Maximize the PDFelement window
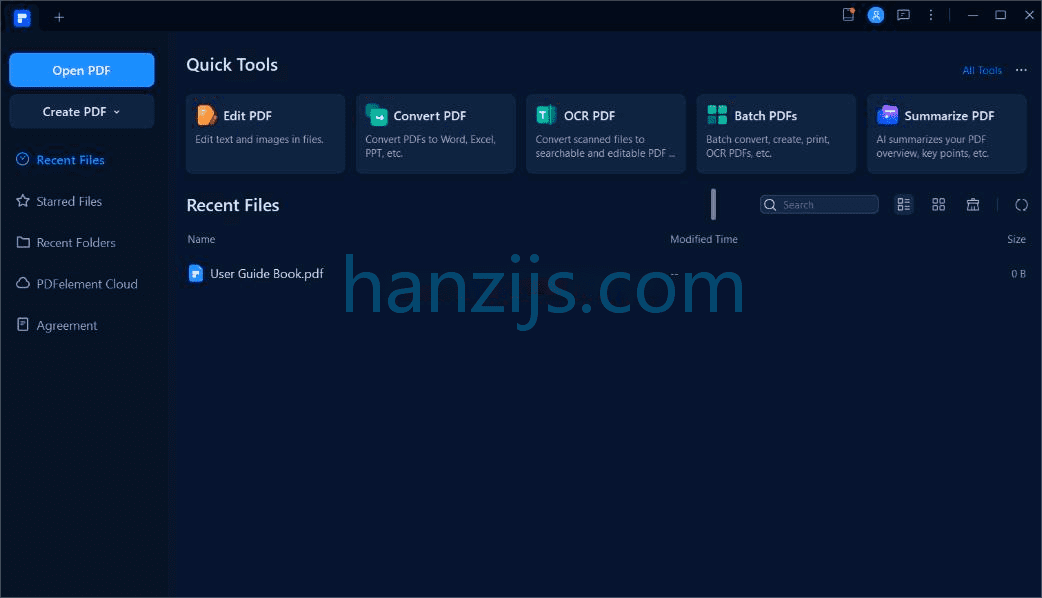Screen dimensions: 1042x598 click(x=1000, y=15)
